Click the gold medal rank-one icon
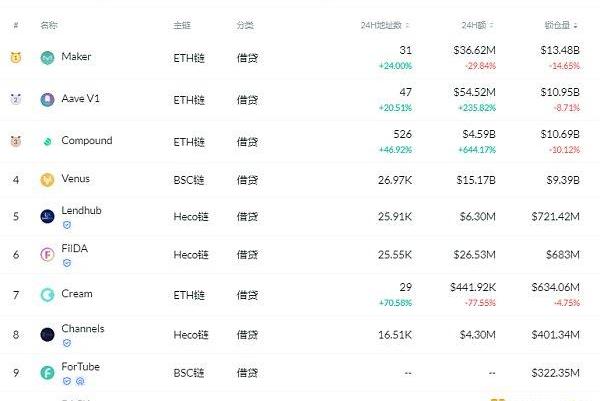The width and height of the screenshot is (600, 401). pos(16,57)
